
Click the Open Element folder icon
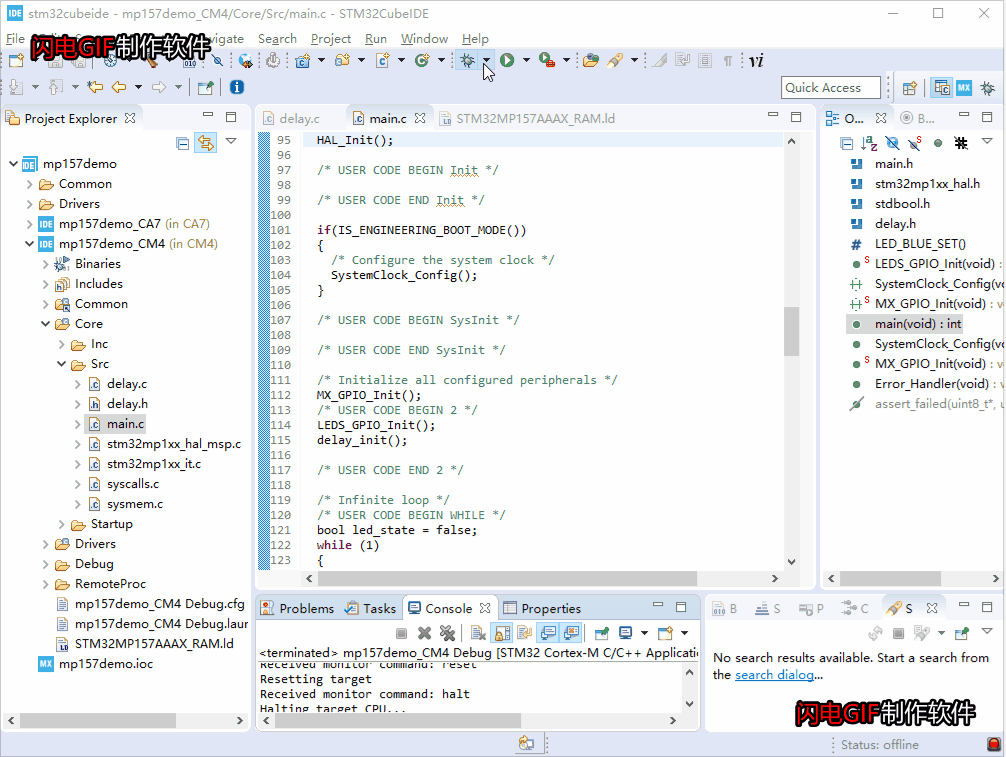591,60
